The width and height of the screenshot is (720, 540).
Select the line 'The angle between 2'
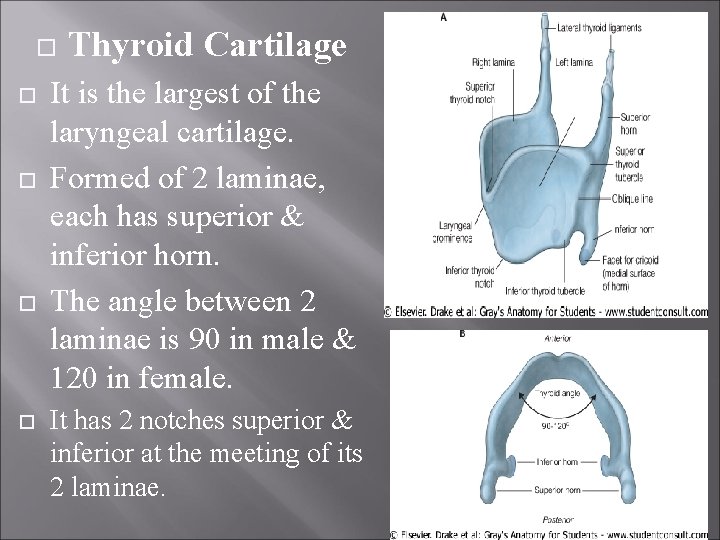pos(183,301)
